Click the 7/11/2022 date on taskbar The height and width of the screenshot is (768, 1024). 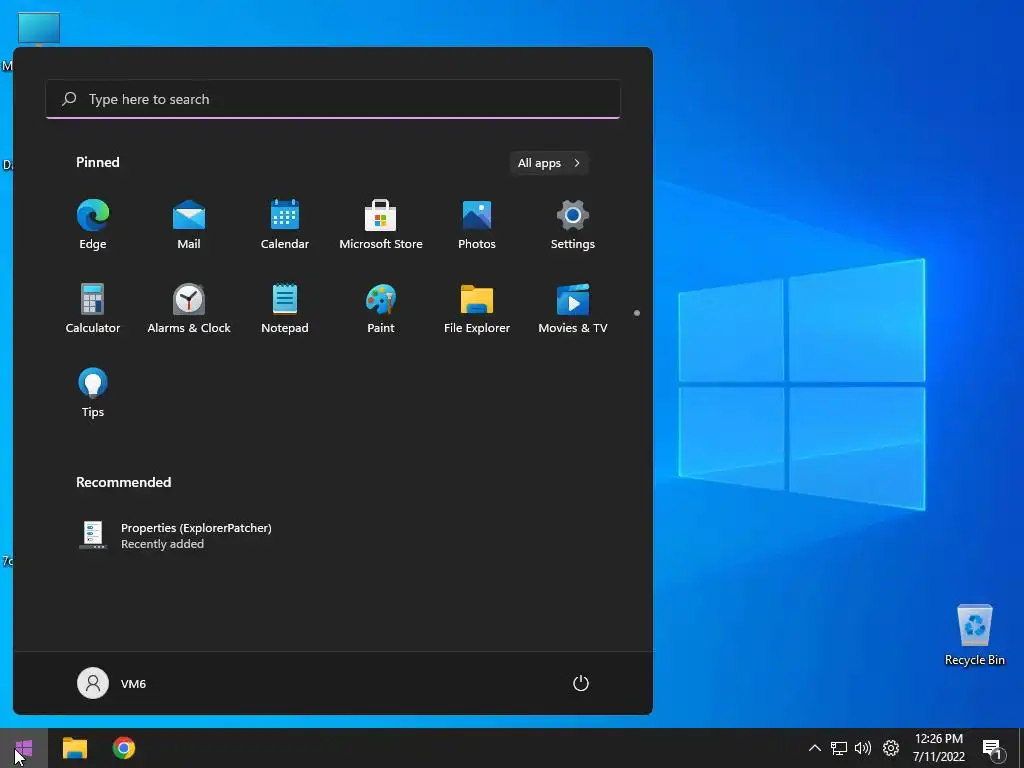click(x=938, y=757)
